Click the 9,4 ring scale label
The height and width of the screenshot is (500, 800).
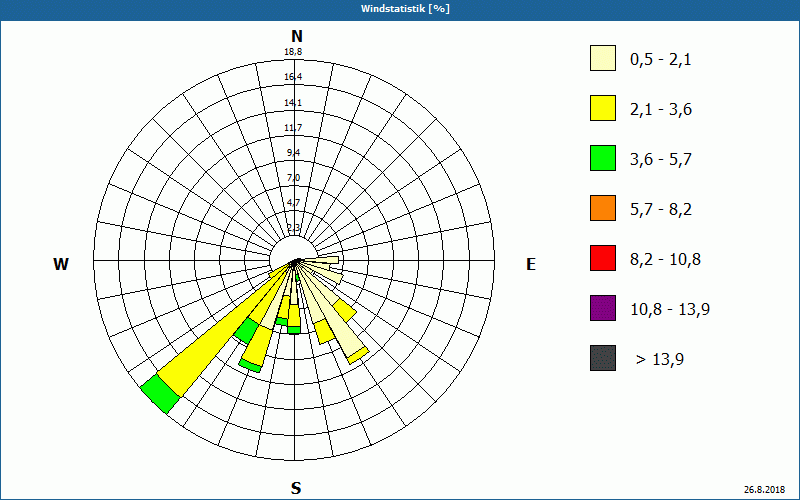point(294,153)
